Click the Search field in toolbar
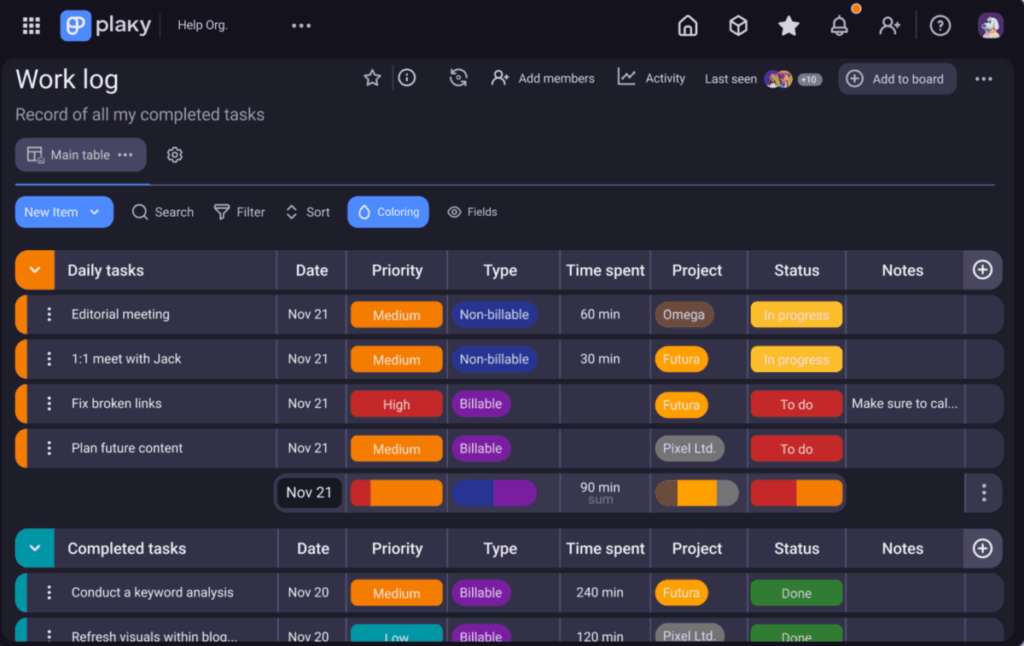The height and width of the screenshot is (646, 1024). 163,212
